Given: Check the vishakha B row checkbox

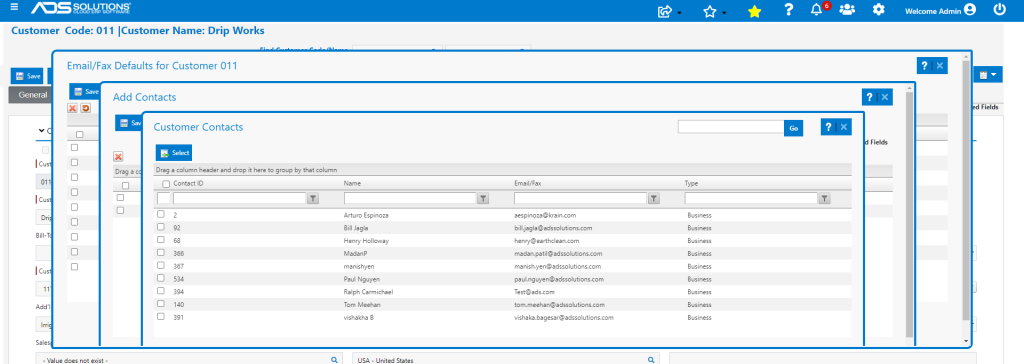Looking at the screenshot, I should (161, 317).
